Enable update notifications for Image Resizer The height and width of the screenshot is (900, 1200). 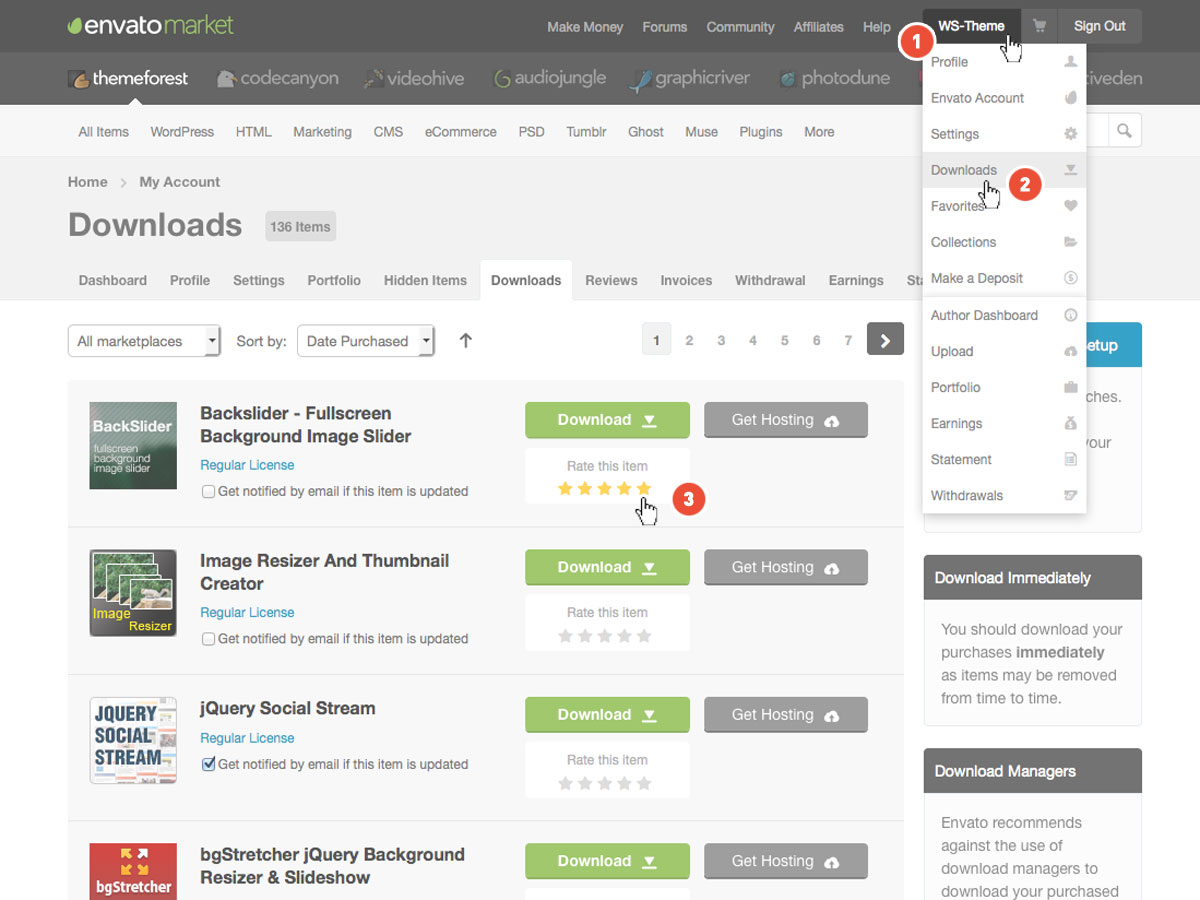(208, 639)
